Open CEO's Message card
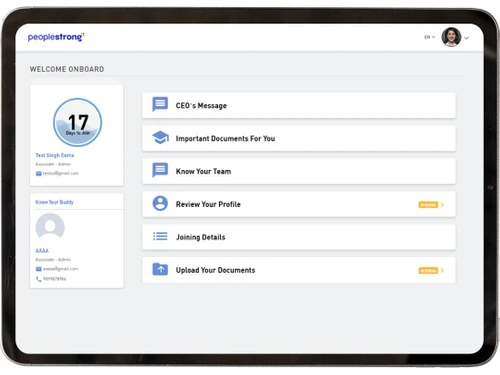500x375 pixels. (299, 105)
